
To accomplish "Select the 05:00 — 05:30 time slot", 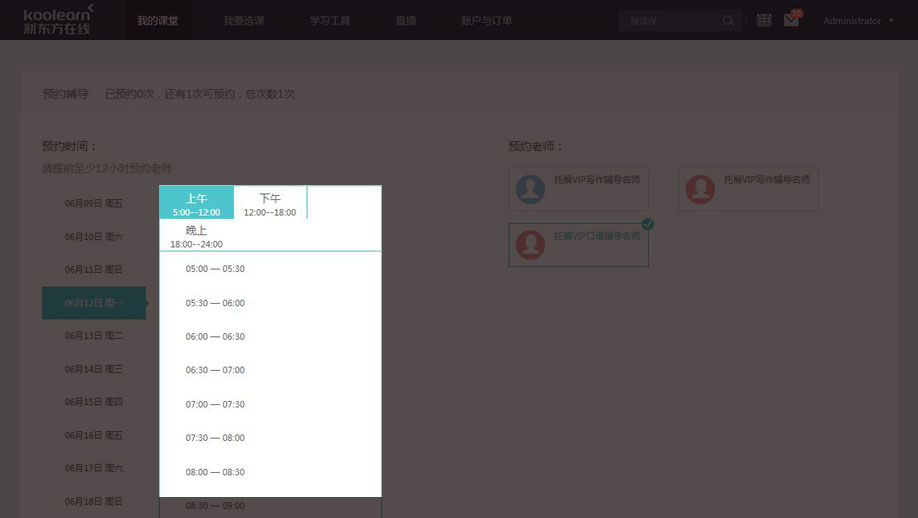I will click(x=215, y=269).
